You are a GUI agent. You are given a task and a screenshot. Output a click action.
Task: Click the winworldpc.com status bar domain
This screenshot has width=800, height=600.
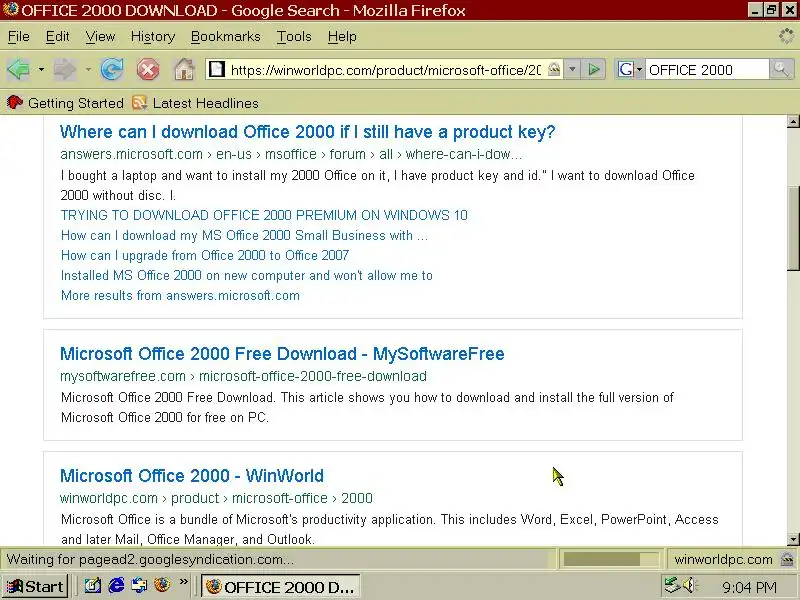tap(723, 560)
